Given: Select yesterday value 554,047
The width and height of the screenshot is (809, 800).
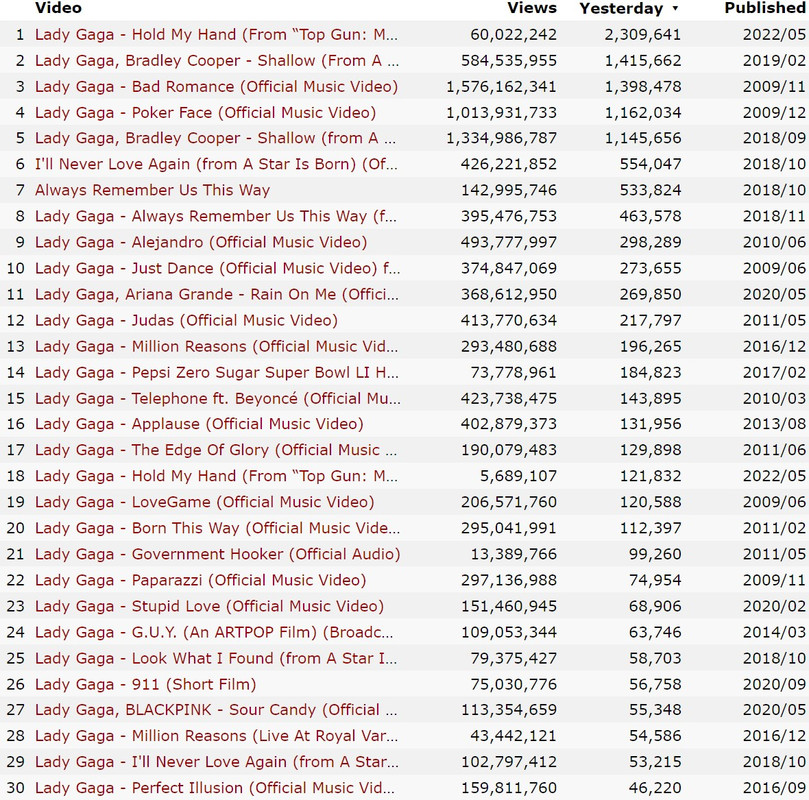Looking at the screenshot, I should click(x=651, y=164).
